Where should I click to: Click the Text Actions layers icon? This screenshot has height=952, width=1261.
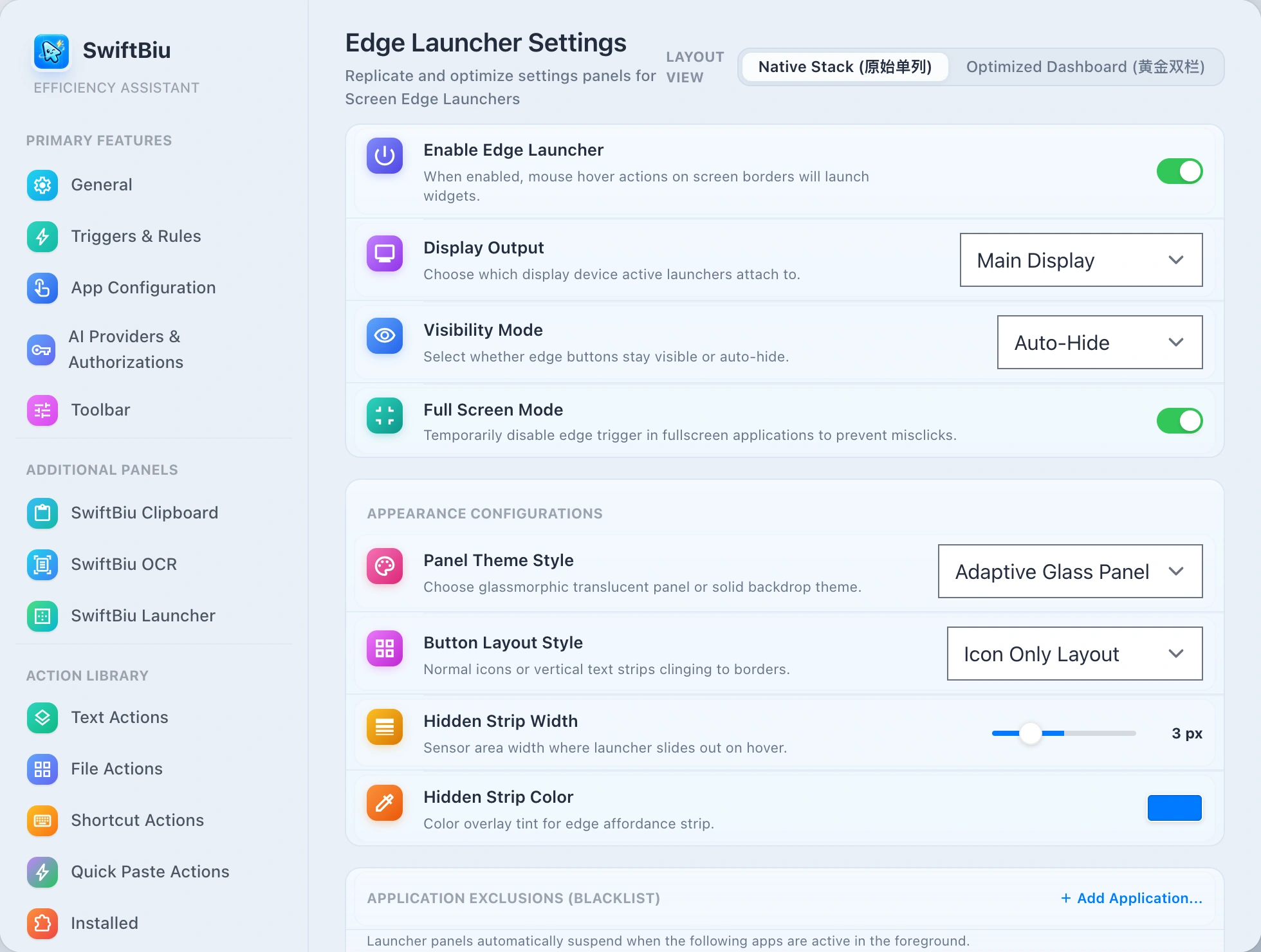(42, 718)
